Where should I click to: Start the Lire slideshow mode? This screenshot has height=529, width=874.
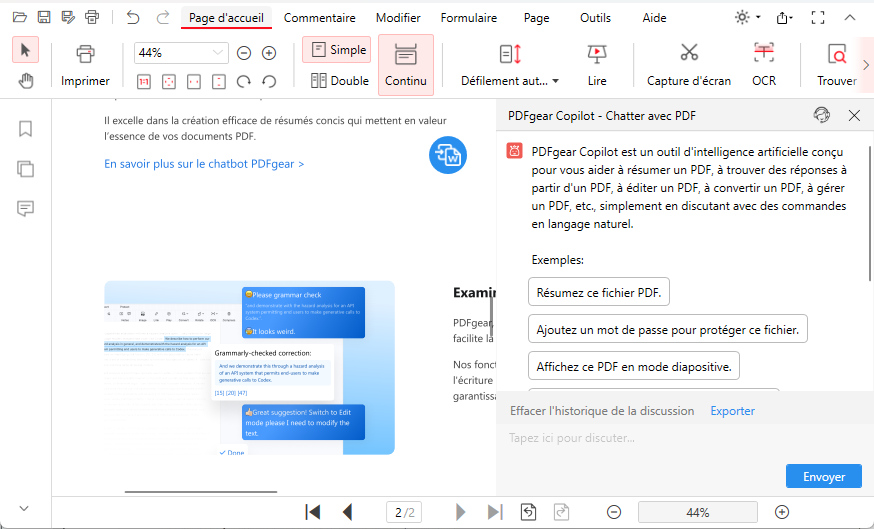tap(597, 65)
